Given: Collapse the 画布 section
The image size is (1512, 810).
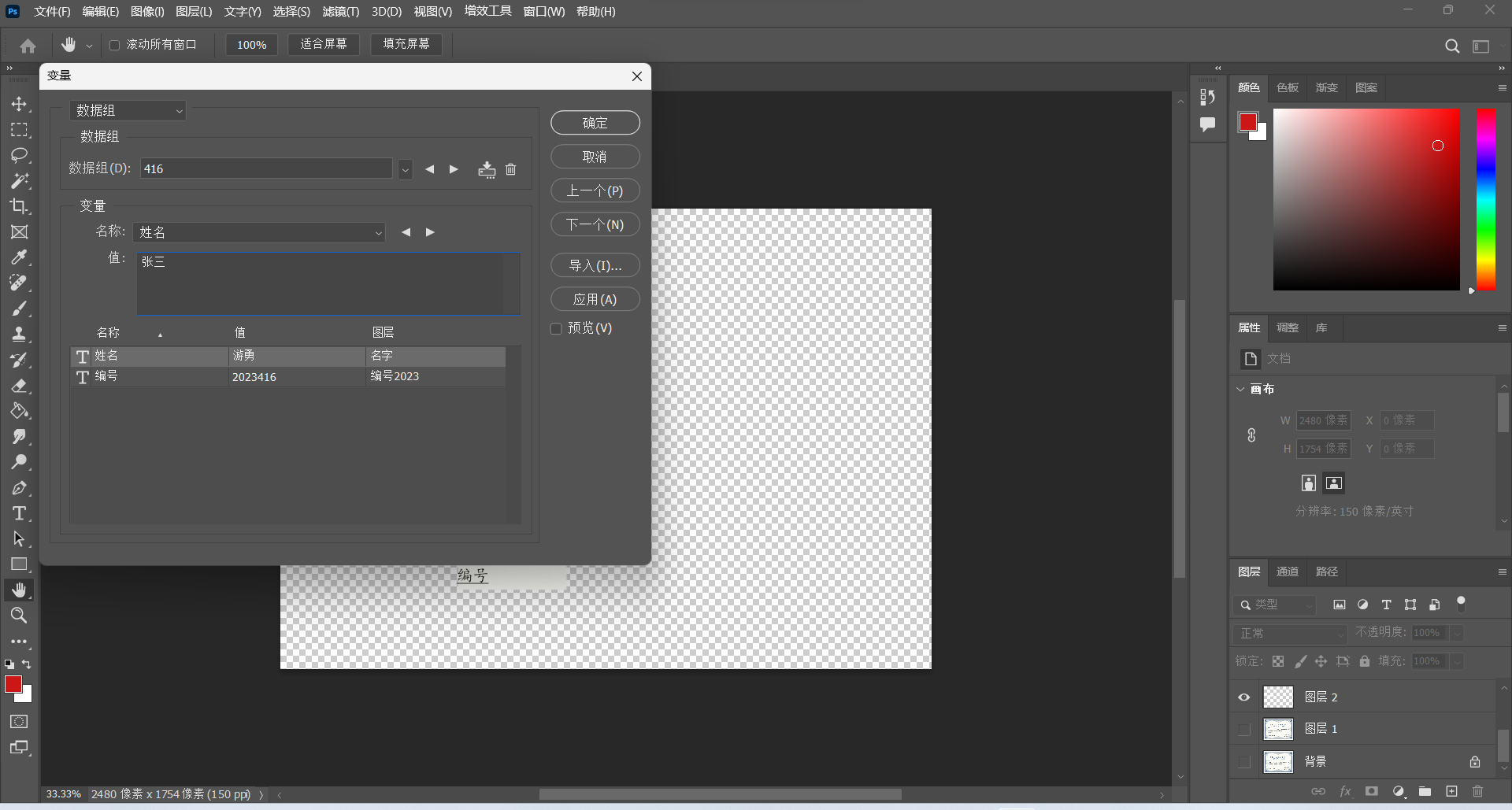Looking at the screenshot, I should (1241, 389).
